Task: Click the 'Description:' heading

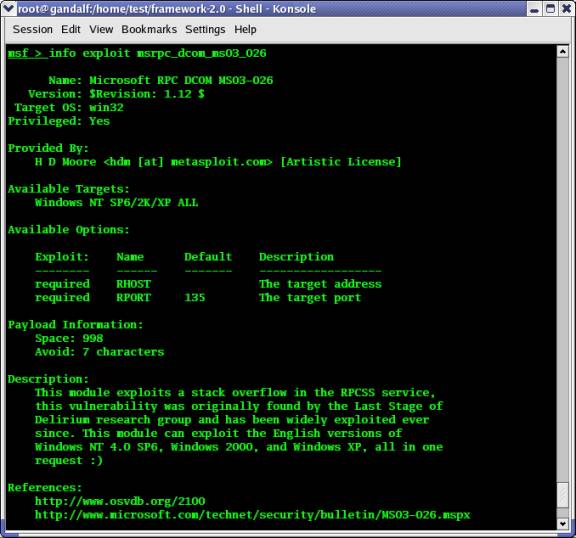Action: point(48,379)
